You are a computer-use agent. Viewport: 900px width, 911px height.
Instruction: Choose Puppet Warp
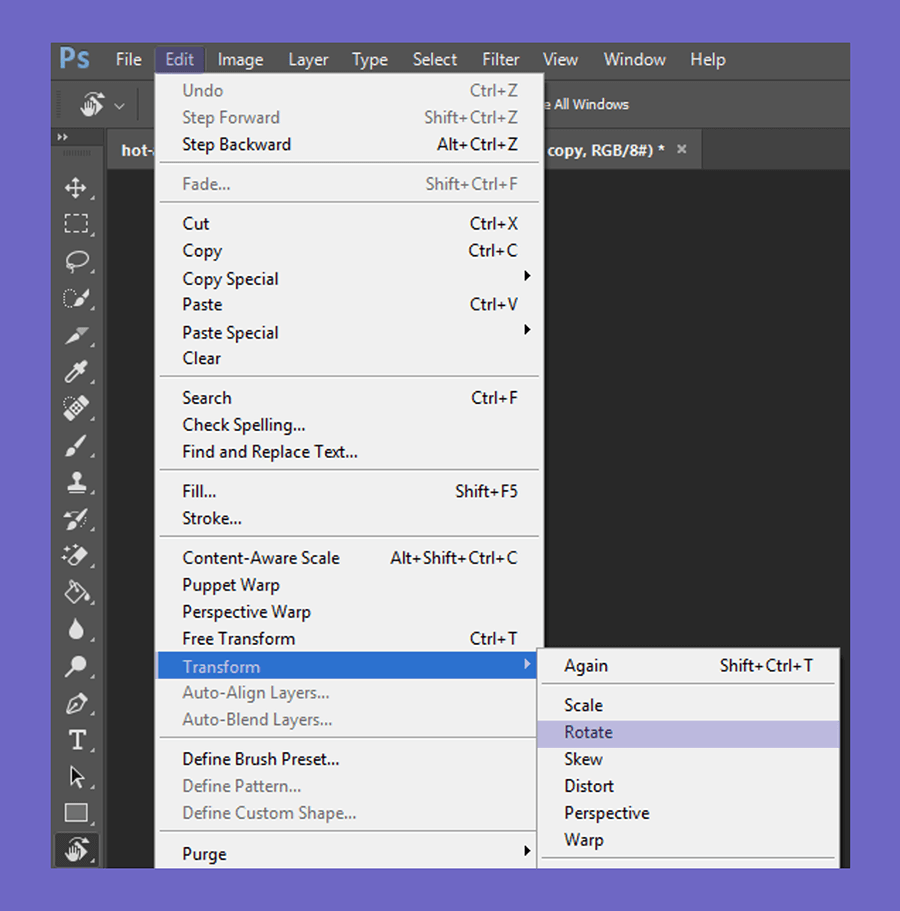pos(349,584)
